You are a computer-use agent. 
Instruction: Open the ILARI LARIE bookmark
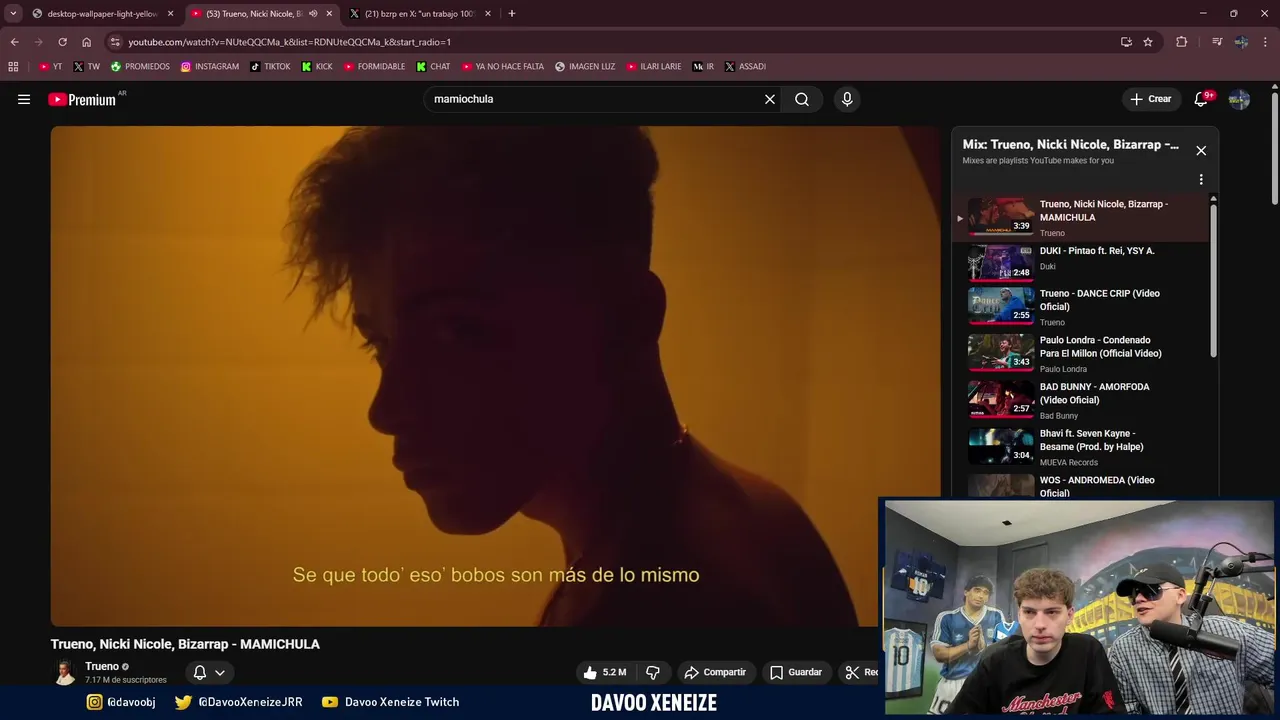(654, 67)
